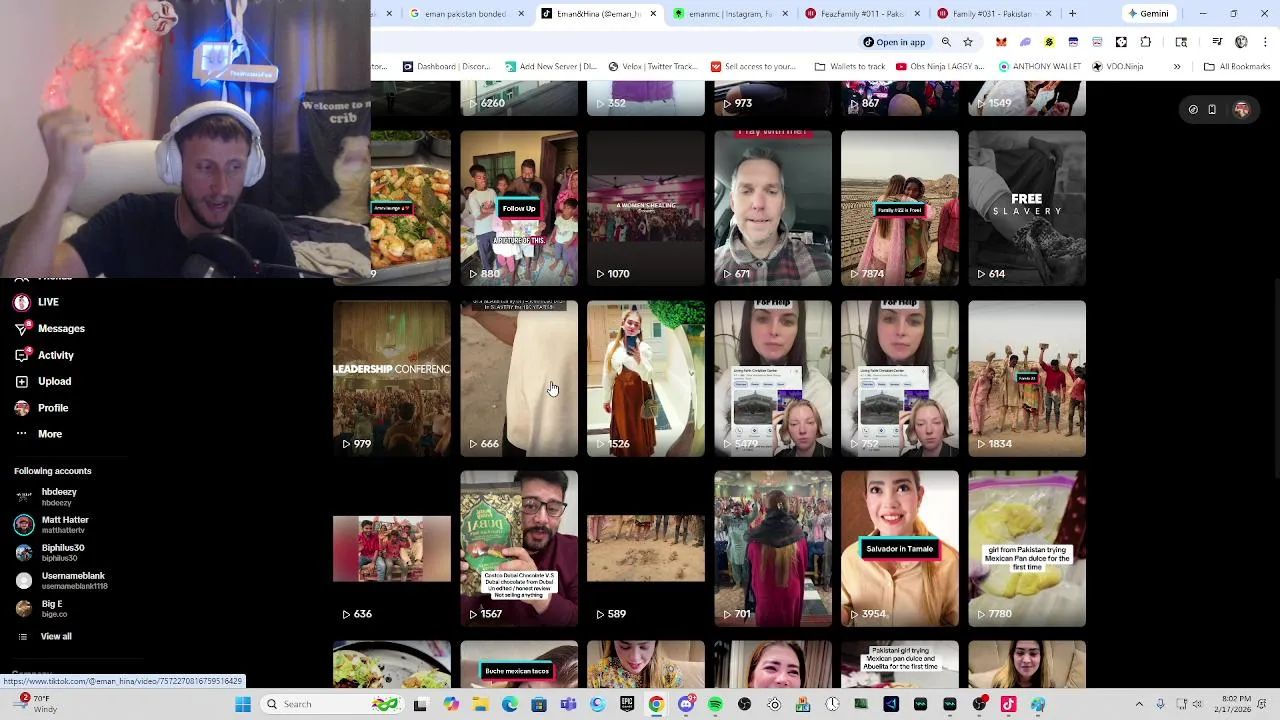Expand the More menu in sidebar

[39, 434]
